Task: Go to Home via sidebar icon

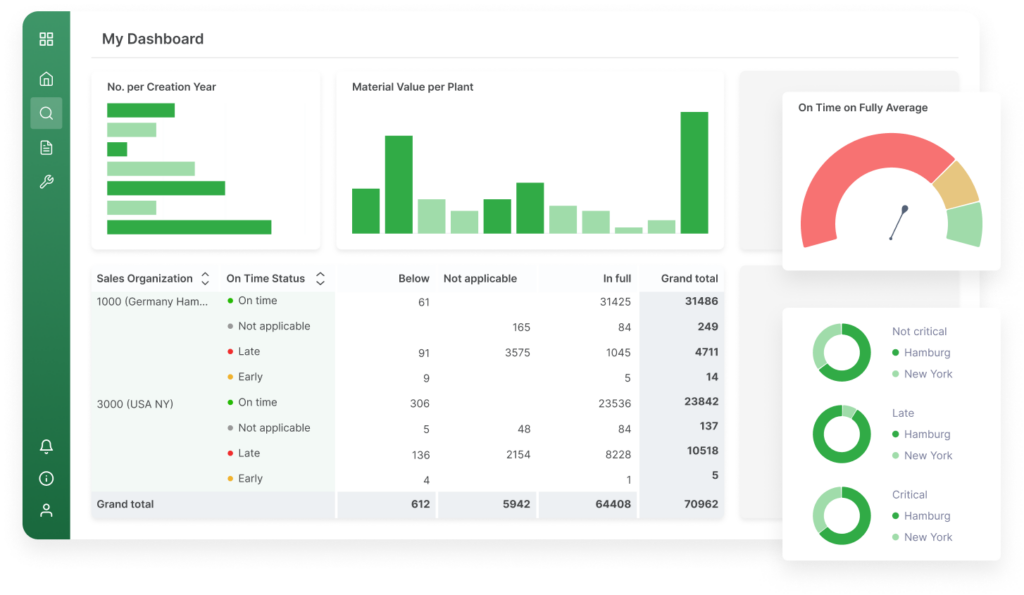Action: click(x=46, y=79)
